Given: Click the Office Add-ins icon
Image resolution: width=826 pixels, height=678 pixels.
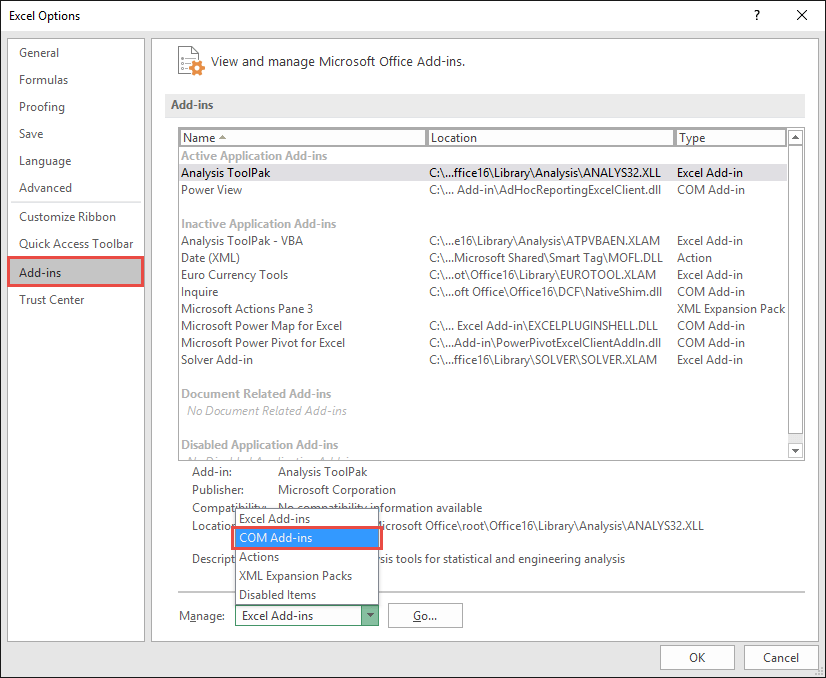Looking at the screenshot, I should click(190, 61).
